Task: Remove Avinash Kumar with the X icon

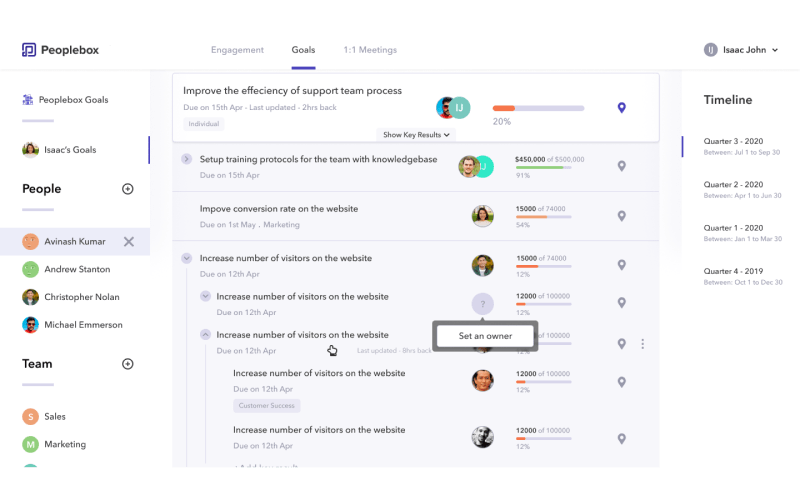Action: pyautogui.click(x=128, y=241)
